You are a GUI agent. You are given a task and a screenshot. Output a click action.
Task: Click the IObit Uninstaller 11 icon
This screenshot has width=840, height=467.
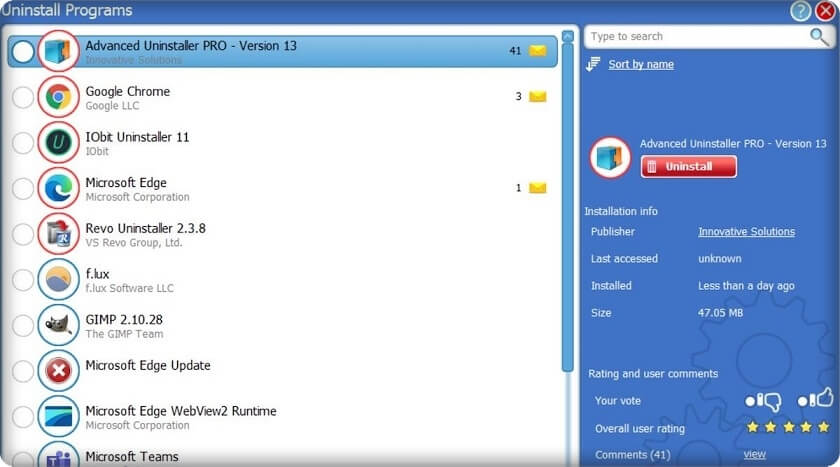pyautogui.click(x=58, y=142)
